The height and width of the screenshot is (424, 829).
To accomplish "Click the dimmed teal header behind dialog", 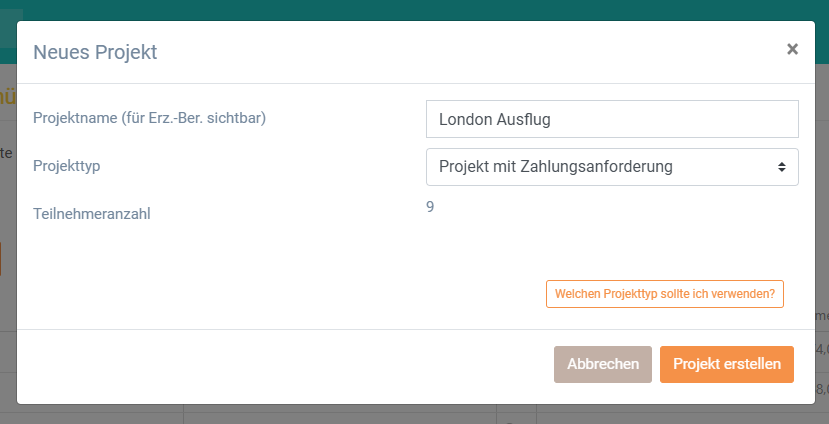I will coord(414,10).
